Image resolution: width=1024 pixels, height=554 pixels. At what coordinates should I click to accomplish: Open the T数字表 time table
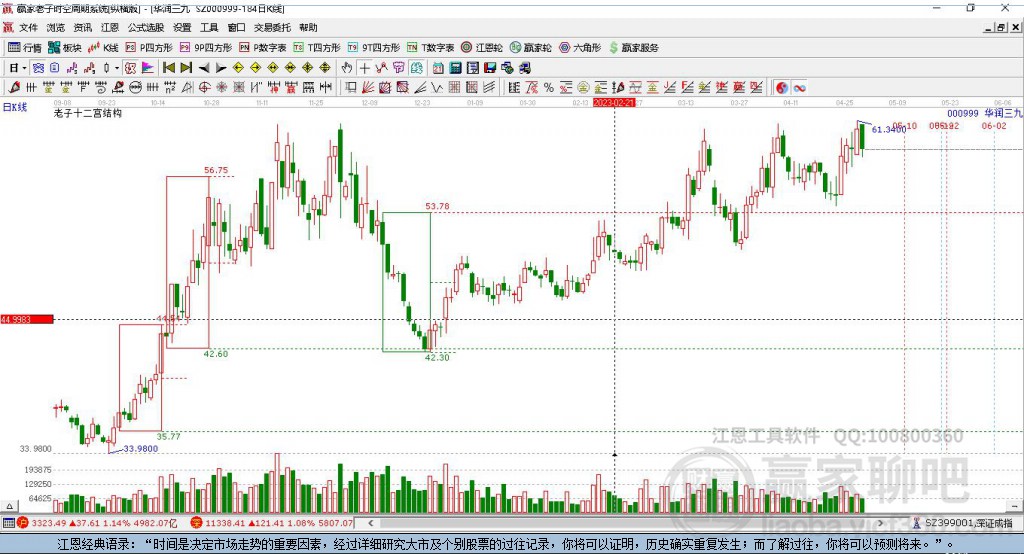[x=430, y=48]
